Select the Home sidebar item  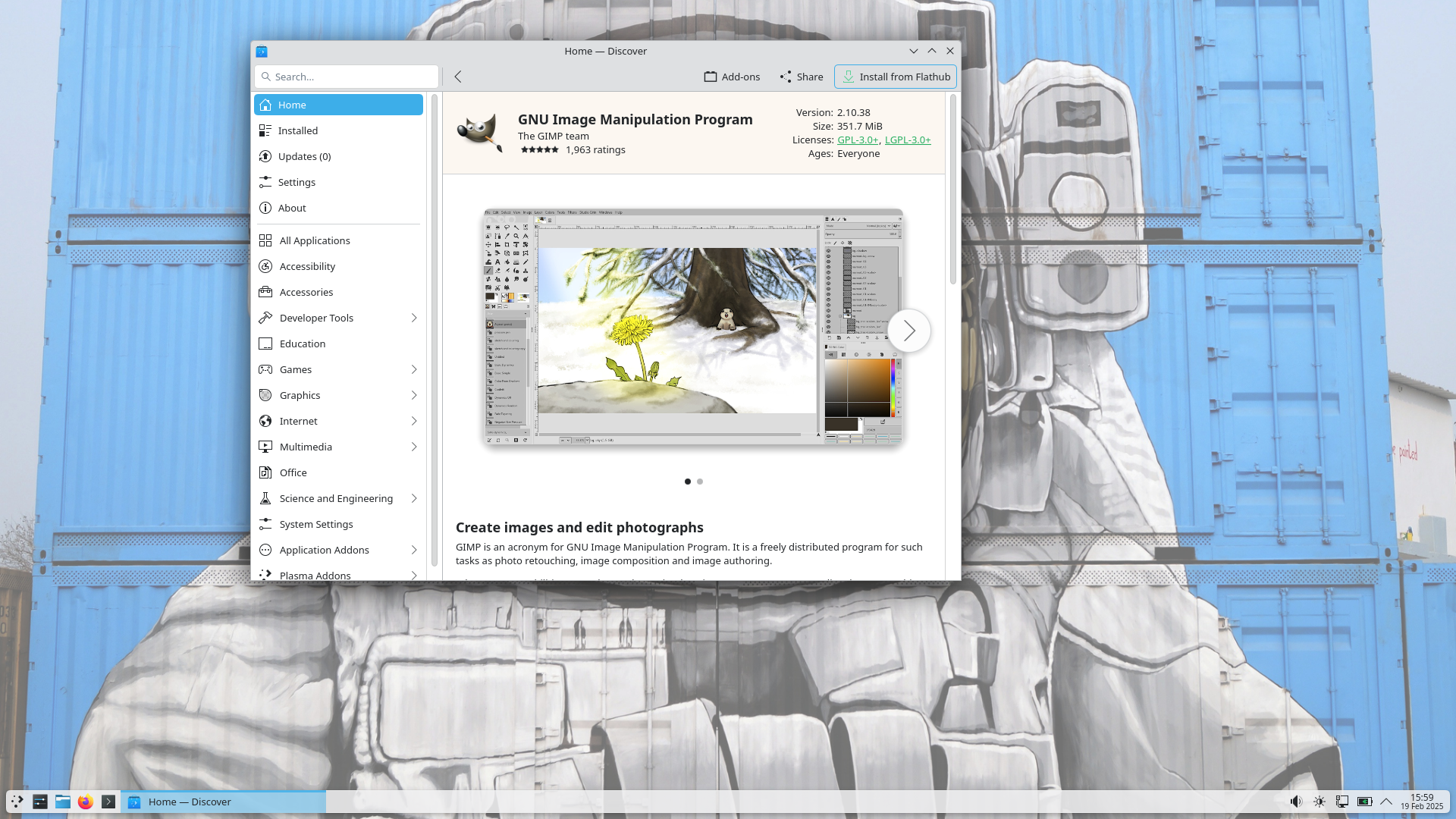coord(338,105)
